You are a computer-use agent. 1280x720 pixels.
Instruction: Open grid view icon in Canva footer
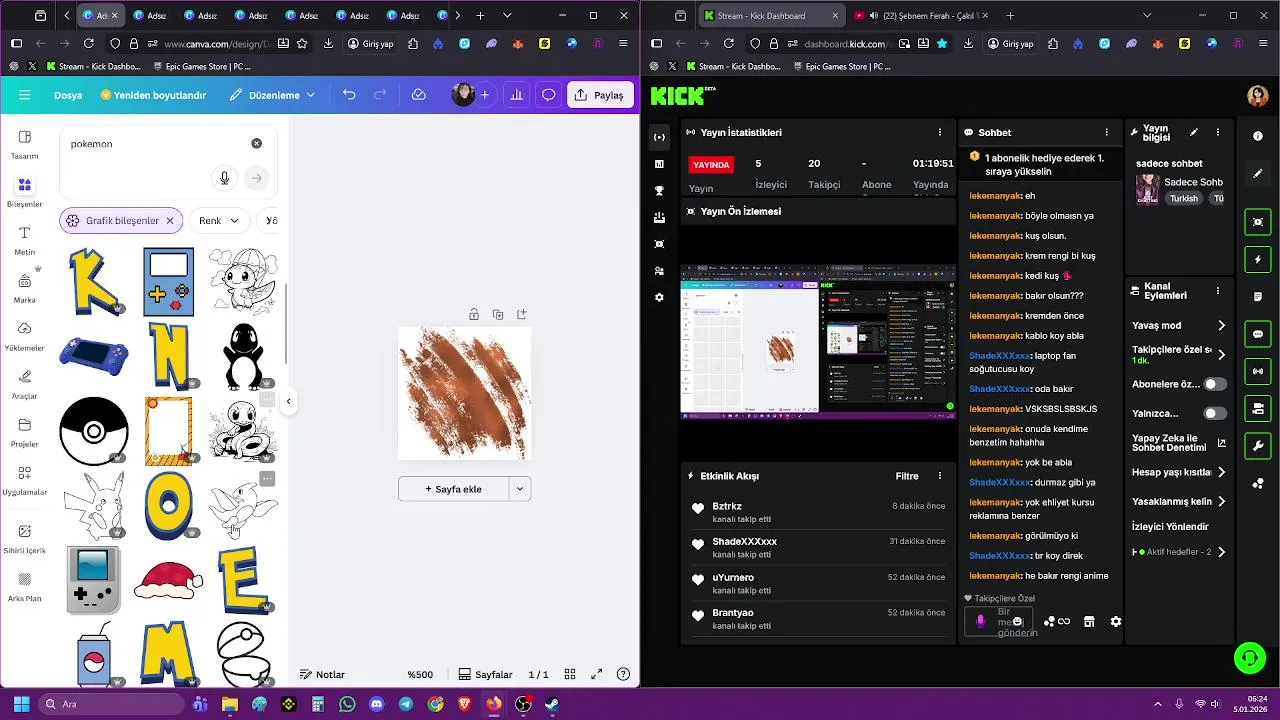tap(570, 675)
